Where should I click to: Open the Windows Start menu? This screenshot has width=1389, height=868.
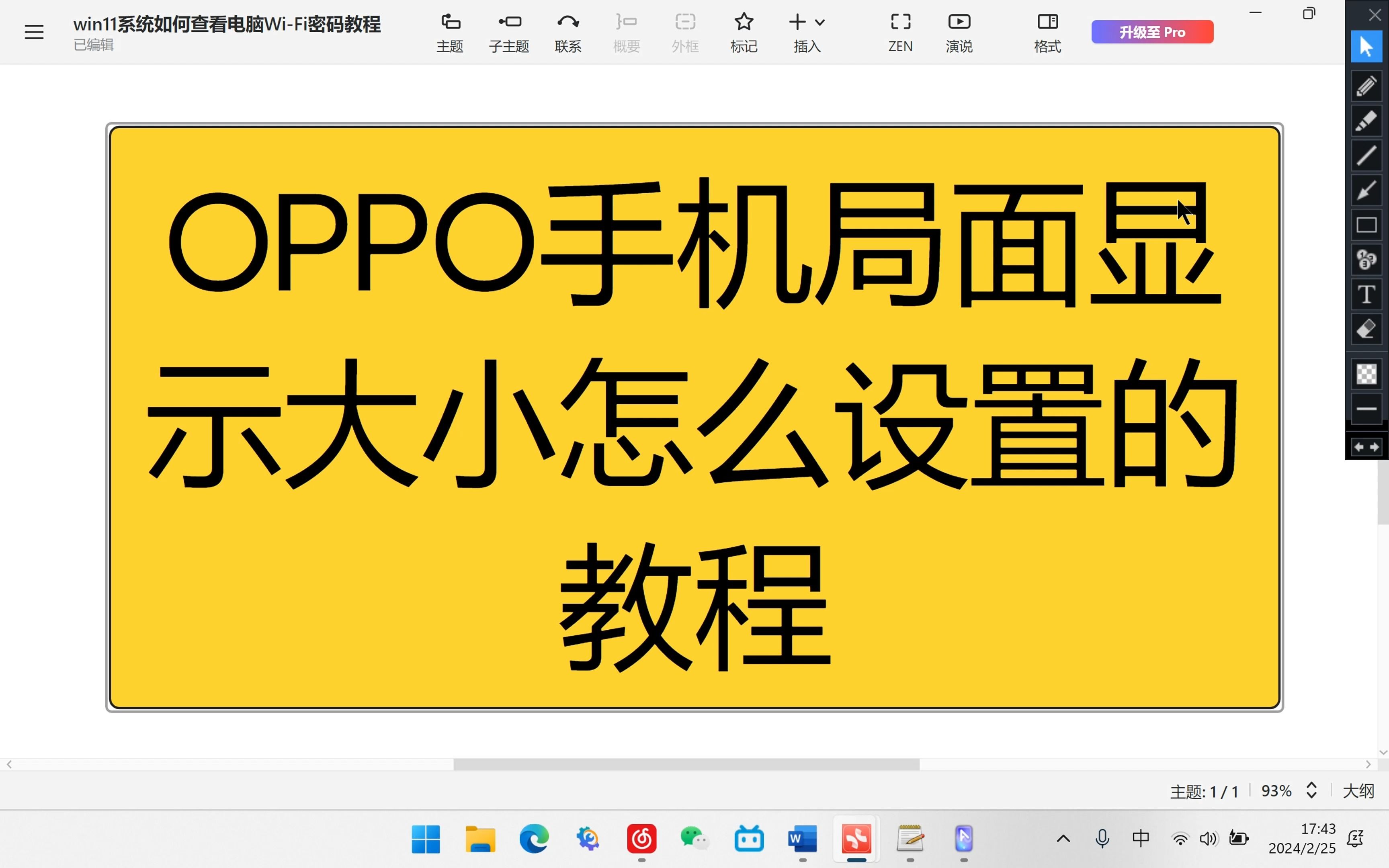pyautogui.click(x=426, y=839)
